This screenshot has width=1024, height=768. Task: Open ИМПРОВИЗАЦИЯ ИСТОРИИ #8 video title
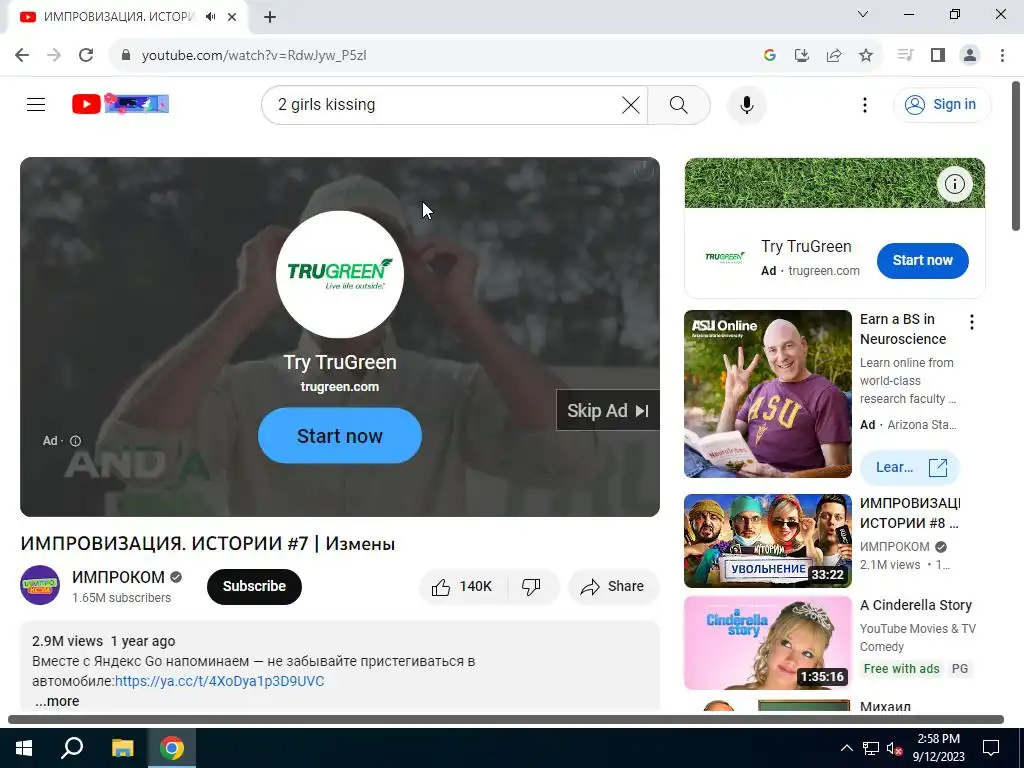click(x=910, y=513)
